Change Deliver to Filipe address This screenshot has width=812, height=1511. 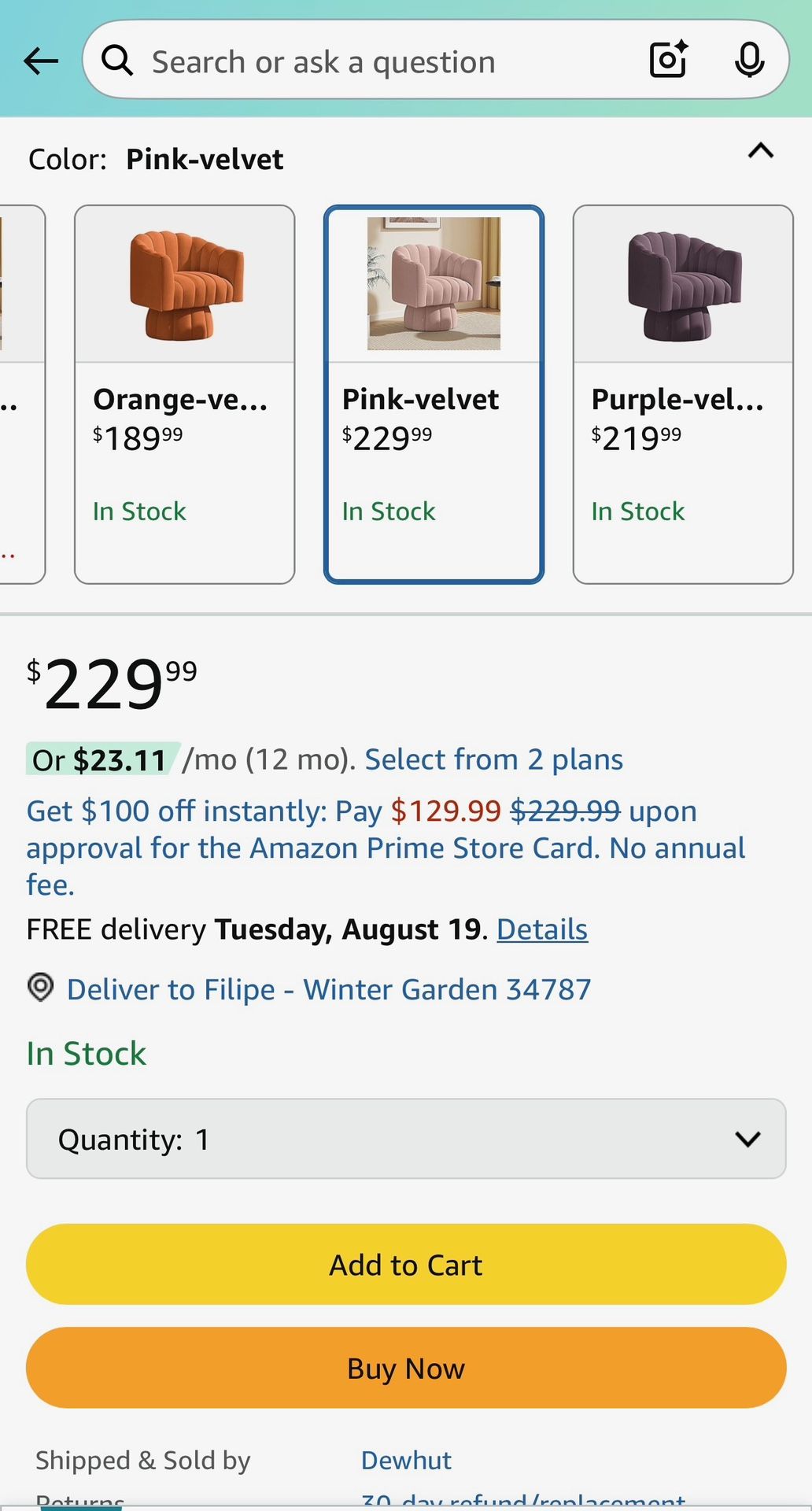tap(329, 989)
